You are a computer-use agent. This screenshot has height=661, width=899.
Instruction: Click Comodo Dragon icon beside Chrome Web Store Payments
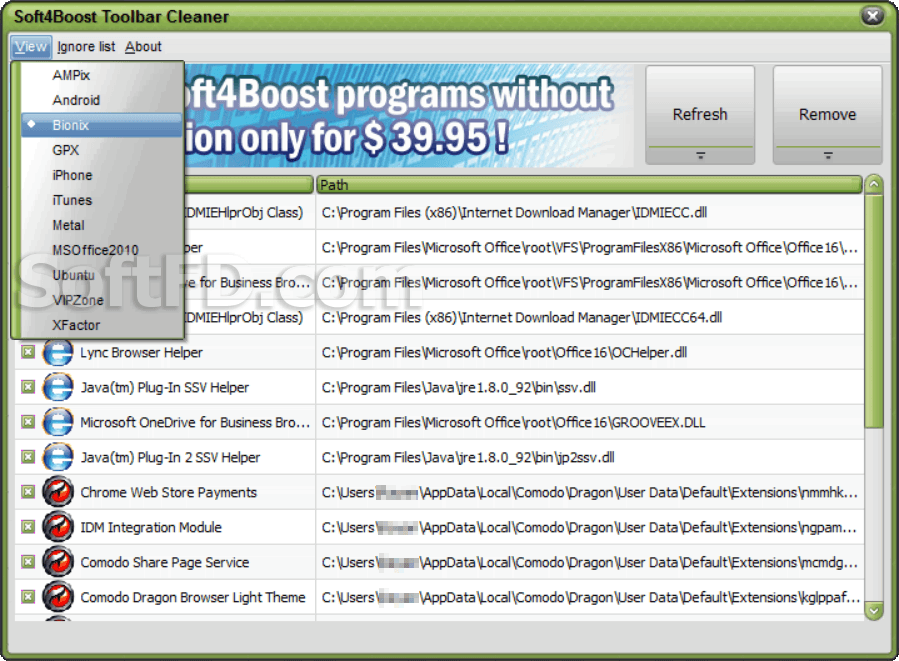[58, 492]
